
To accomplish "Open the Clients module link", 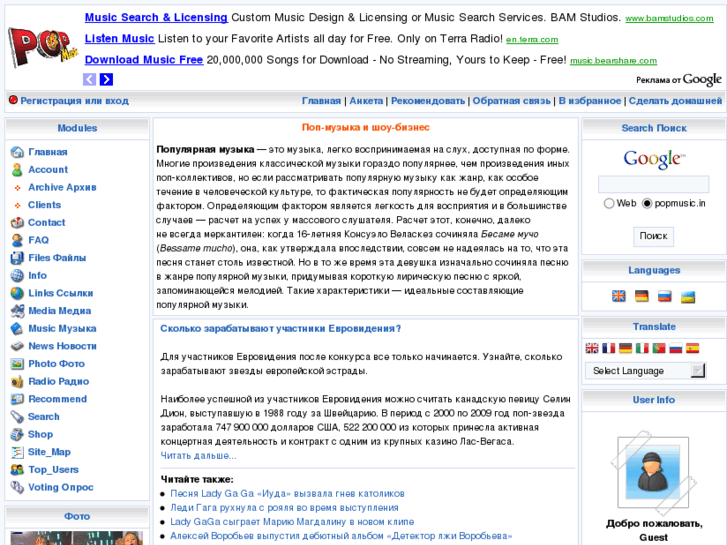I will click(x=45, y=205).
